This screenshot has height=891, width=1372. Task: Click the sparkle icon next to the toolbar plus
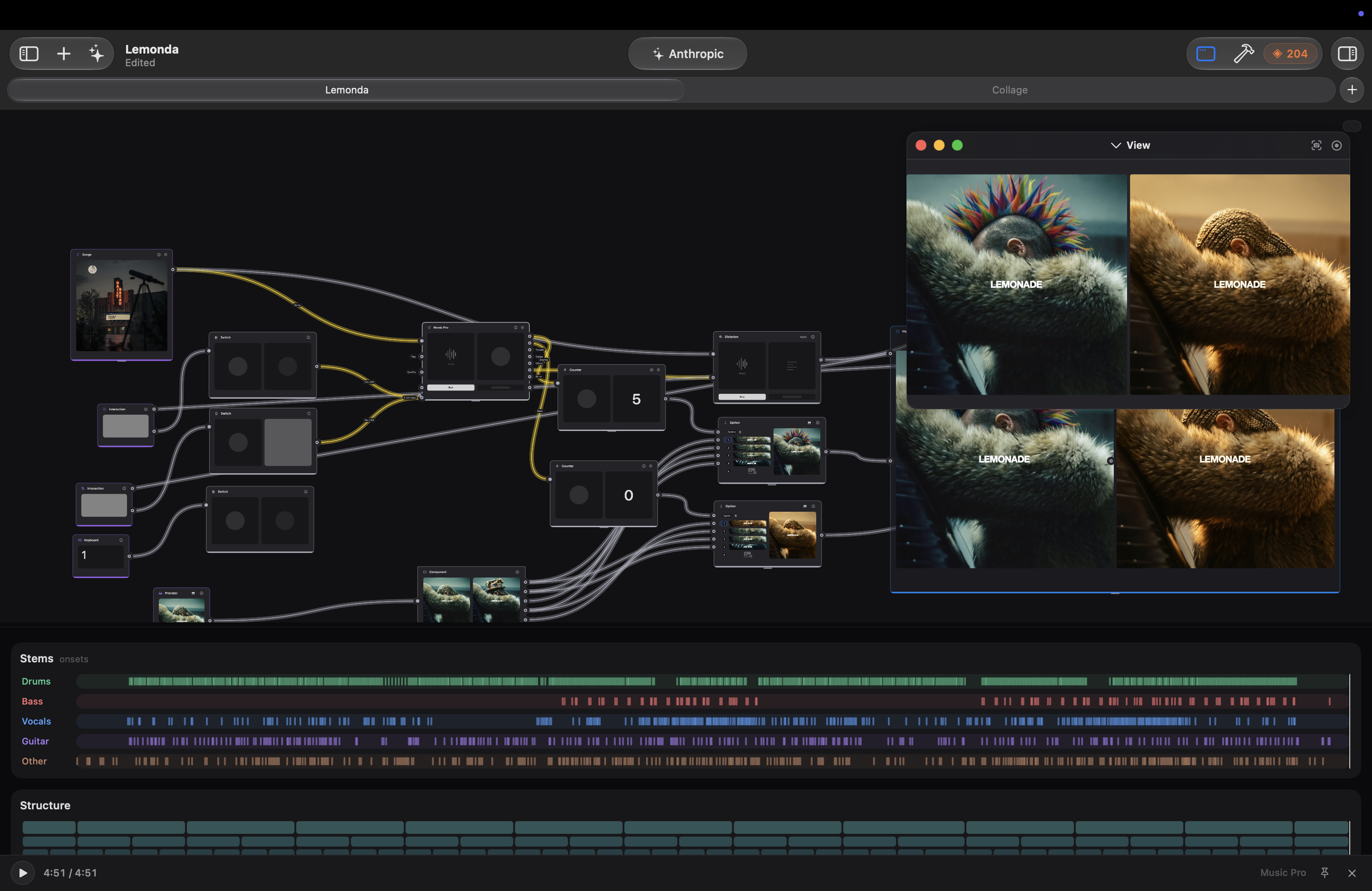click(x=96, y=54)
